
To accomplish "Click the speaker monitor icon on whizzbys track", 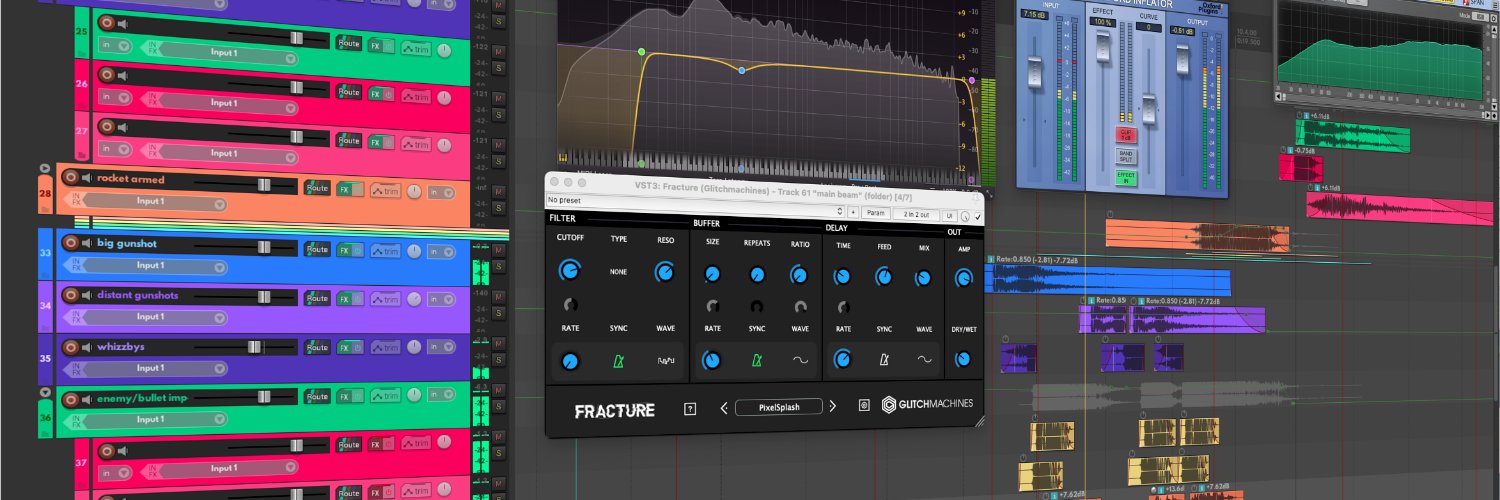I will click(87, 346).
